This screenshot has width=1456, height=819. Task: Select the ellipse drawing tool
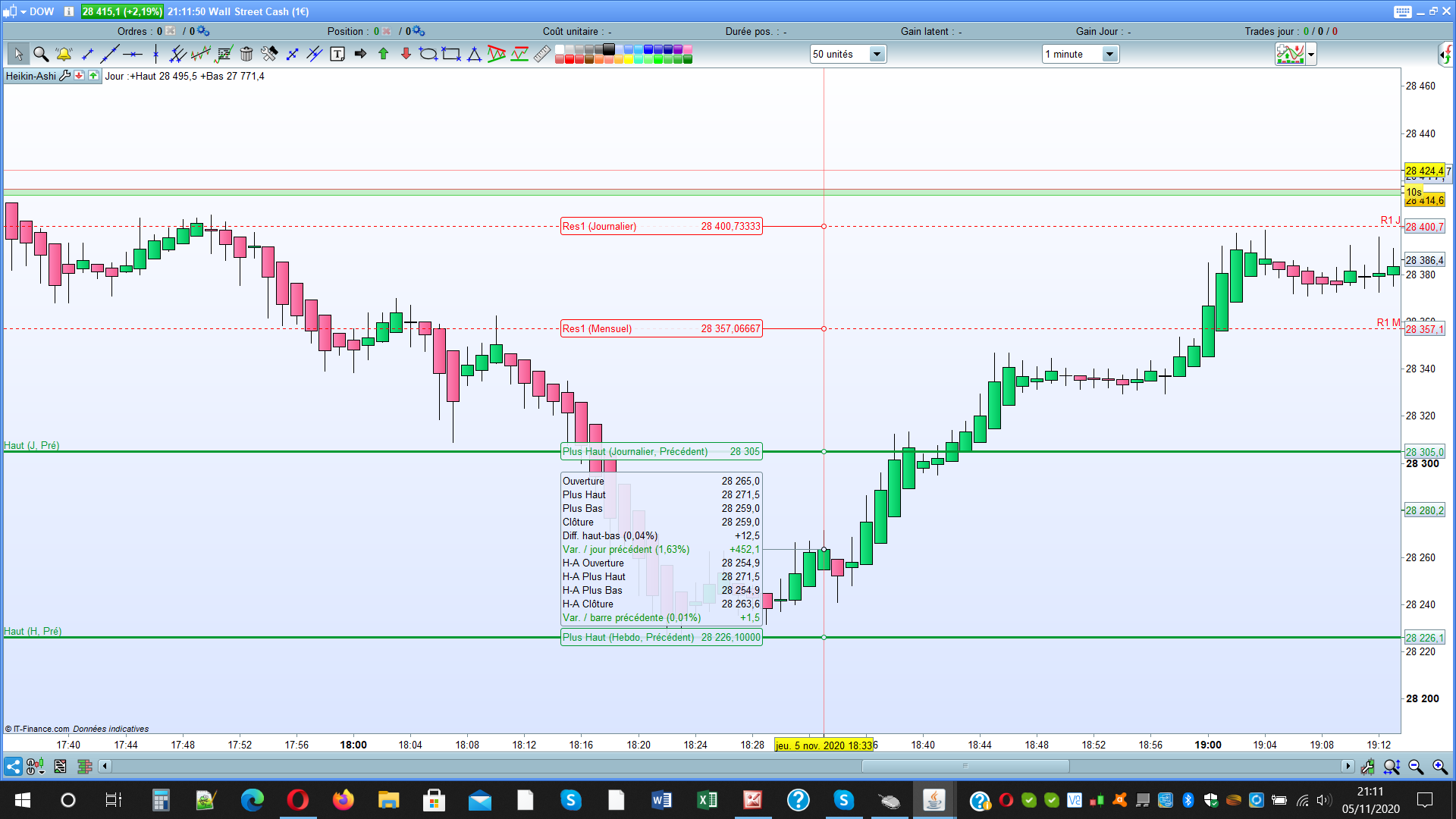428,54
